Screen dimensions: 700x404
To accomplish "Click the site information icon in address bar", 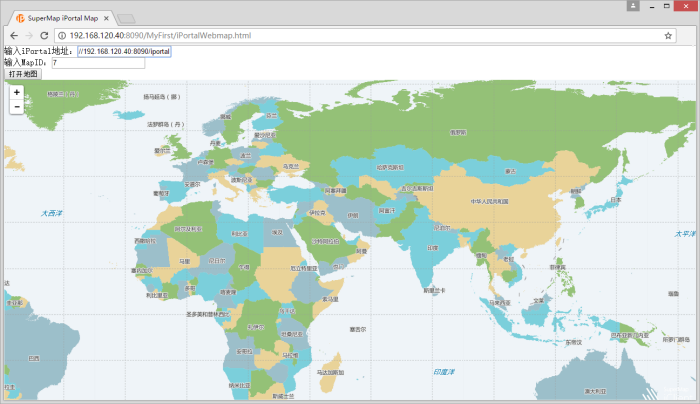I will 63,35.
